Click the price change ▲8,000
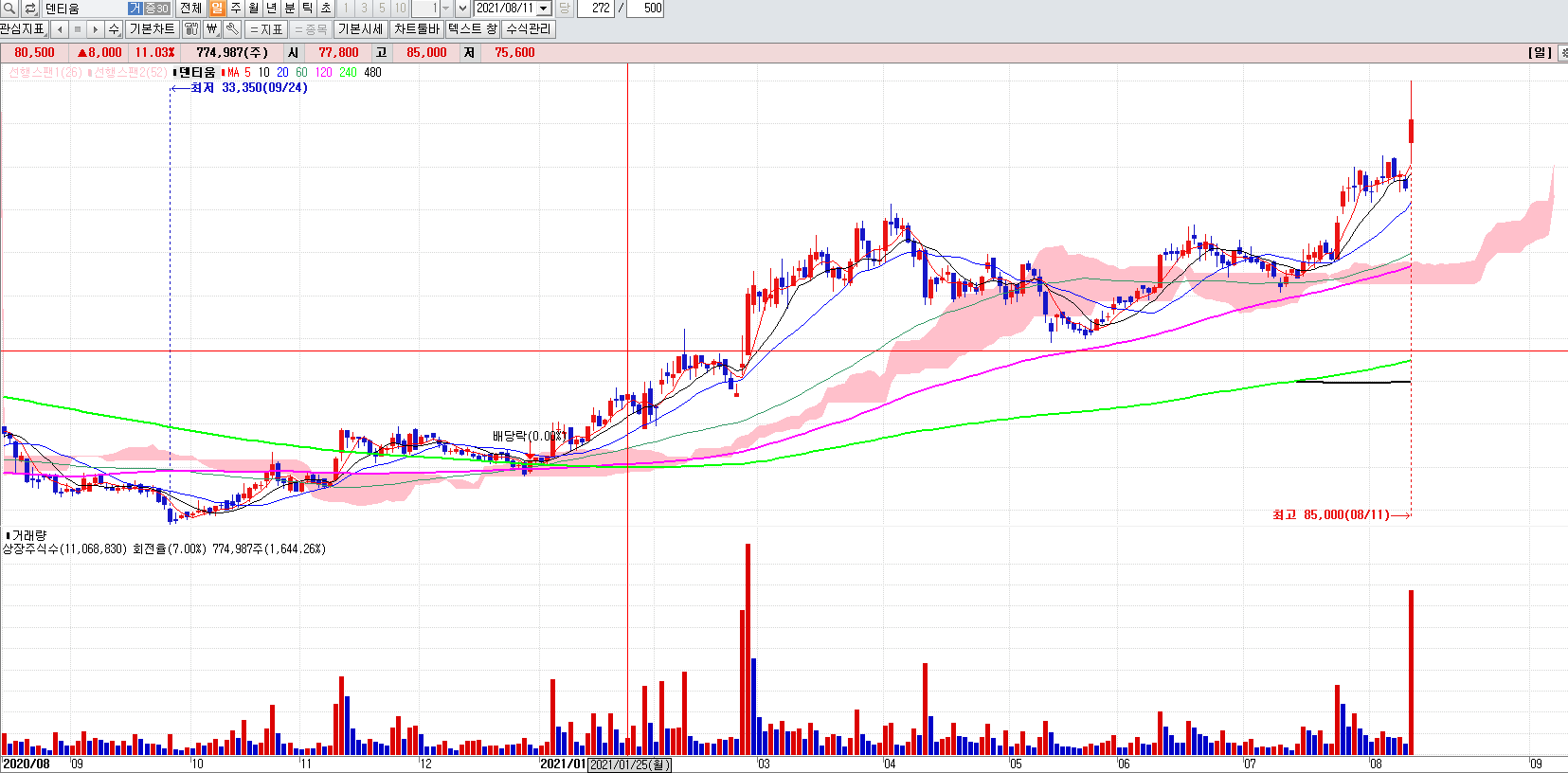Screen dimensions: 1568x773 coord(99,53)
